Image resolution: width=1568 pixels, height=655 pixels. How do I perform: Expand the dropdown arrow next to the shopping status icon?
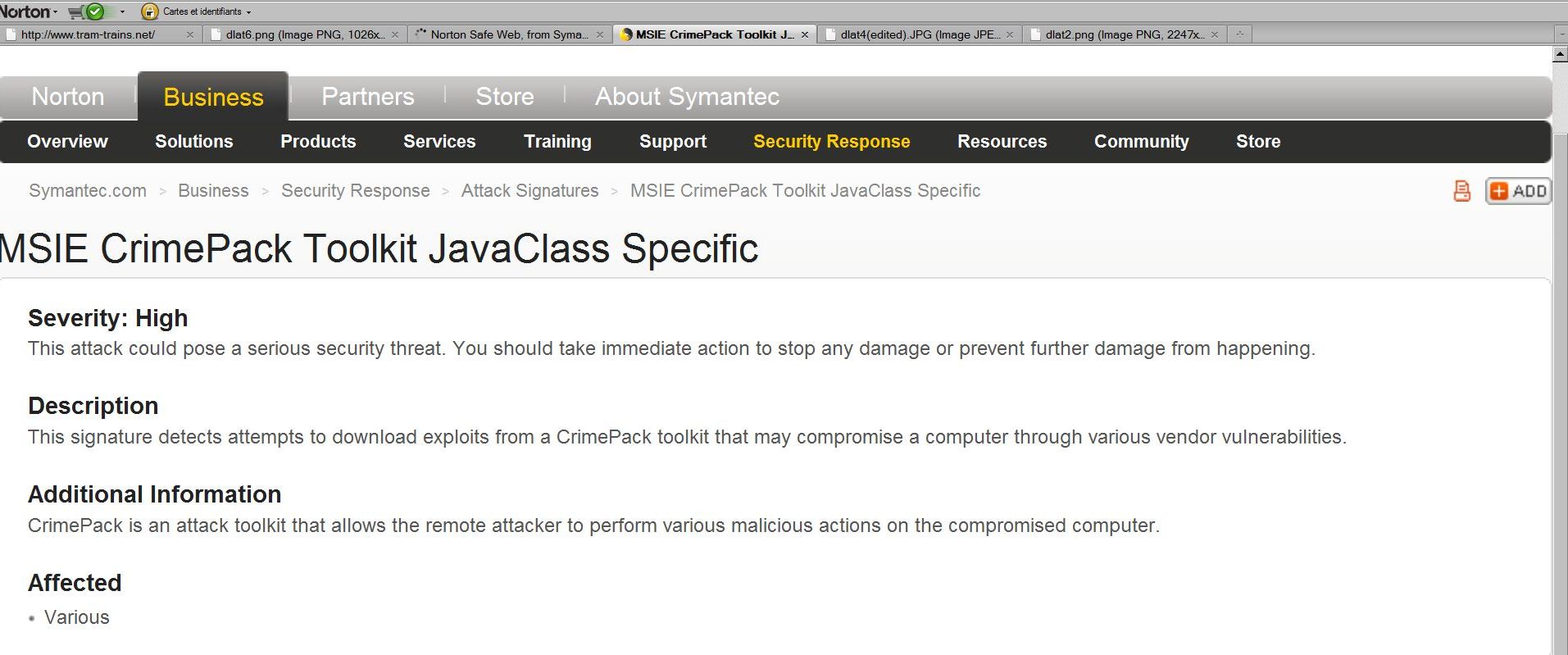pyautogui.click(x=123, y=12)
